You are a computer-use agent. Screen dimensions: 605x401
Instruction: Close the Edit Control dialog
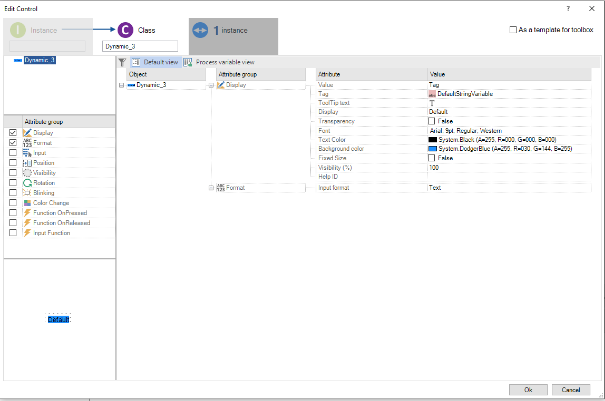tap(591, 8)
